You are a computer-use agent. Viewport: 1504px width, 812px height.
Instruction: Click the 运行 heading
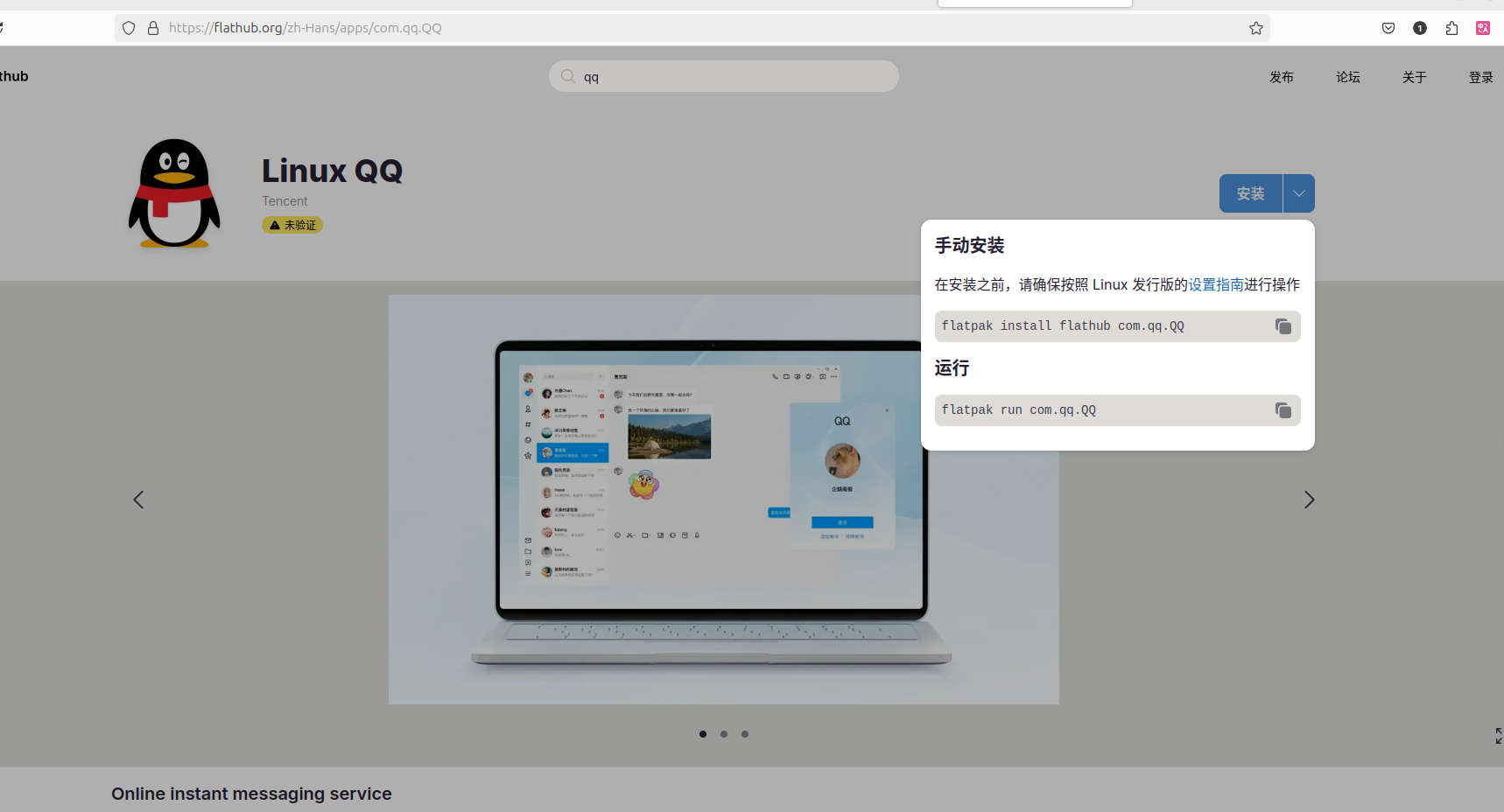click(x=952, y=368)
